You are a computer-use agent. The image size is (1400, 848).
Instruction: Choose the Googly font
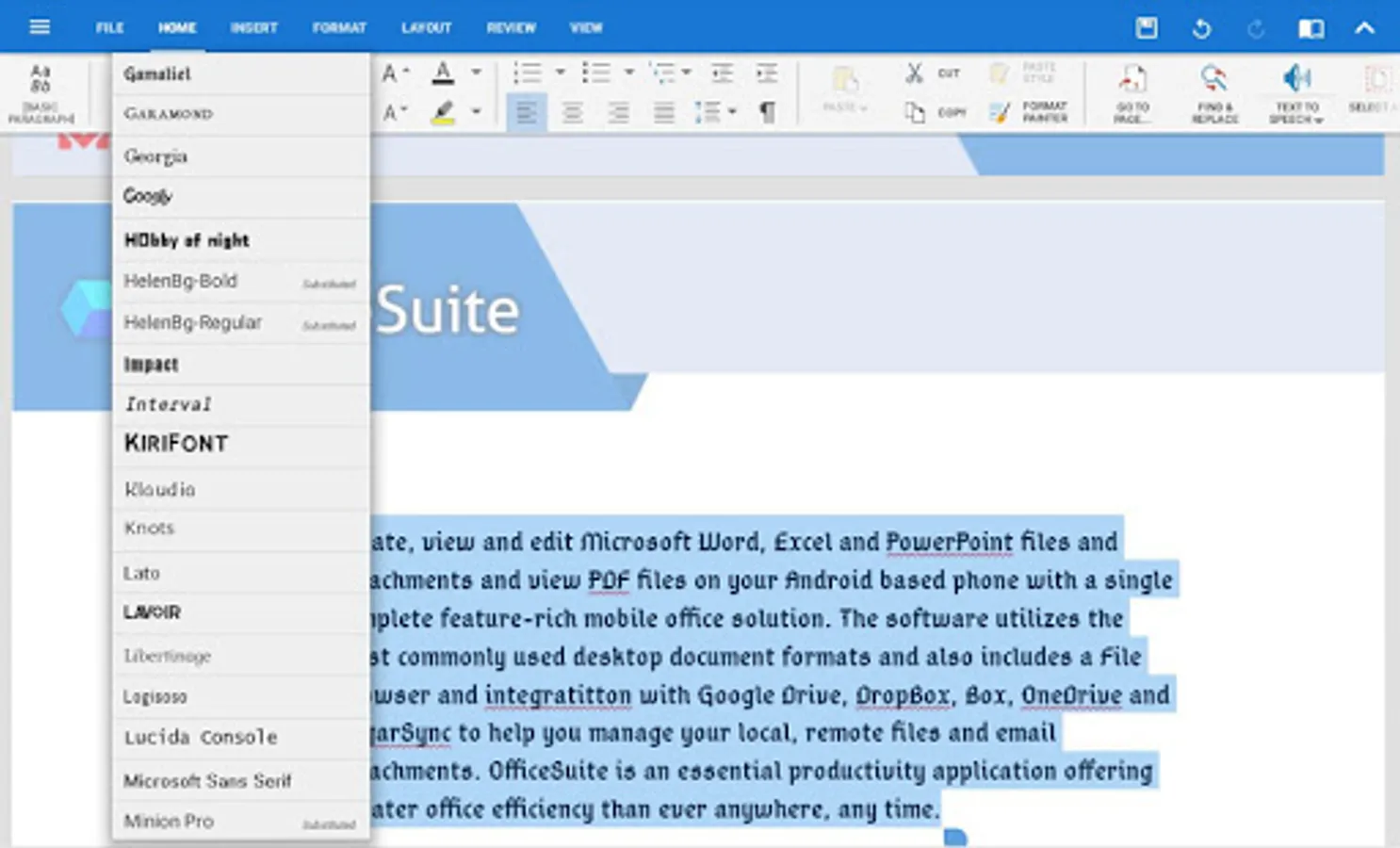[240, 196]
